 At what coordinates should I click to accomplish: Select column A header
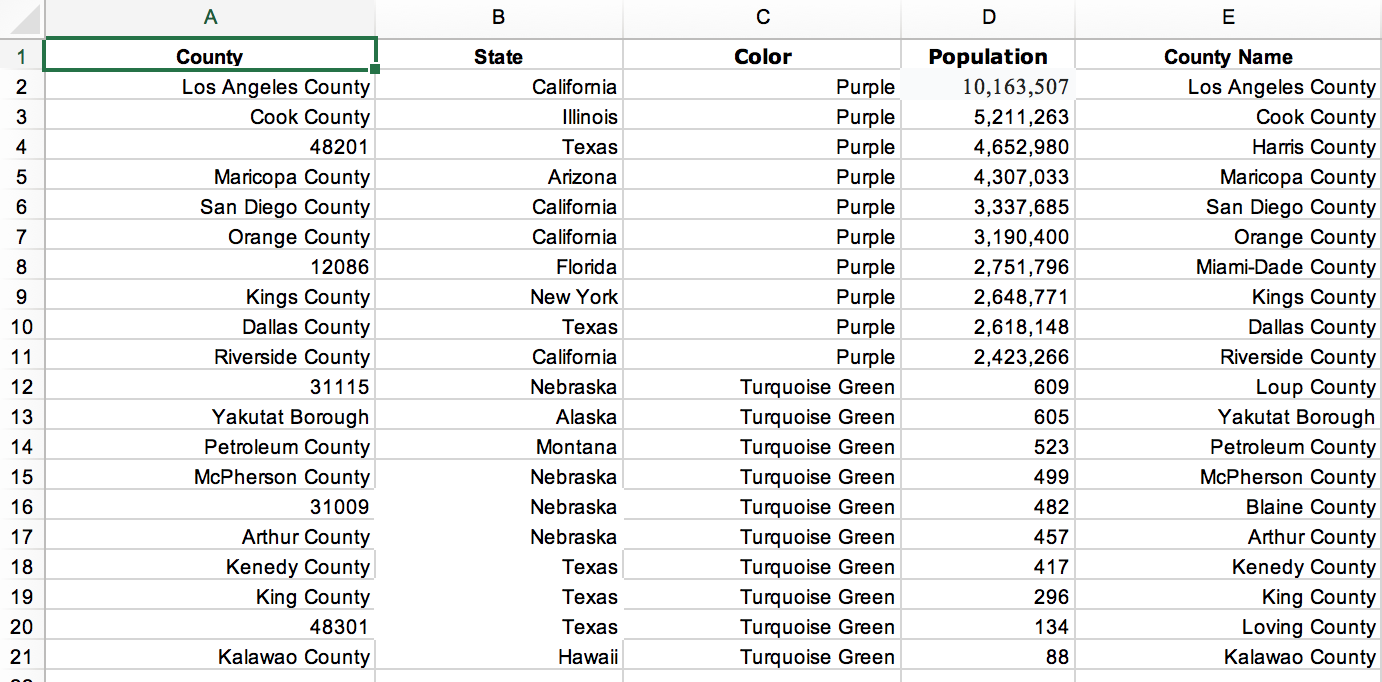210,17
